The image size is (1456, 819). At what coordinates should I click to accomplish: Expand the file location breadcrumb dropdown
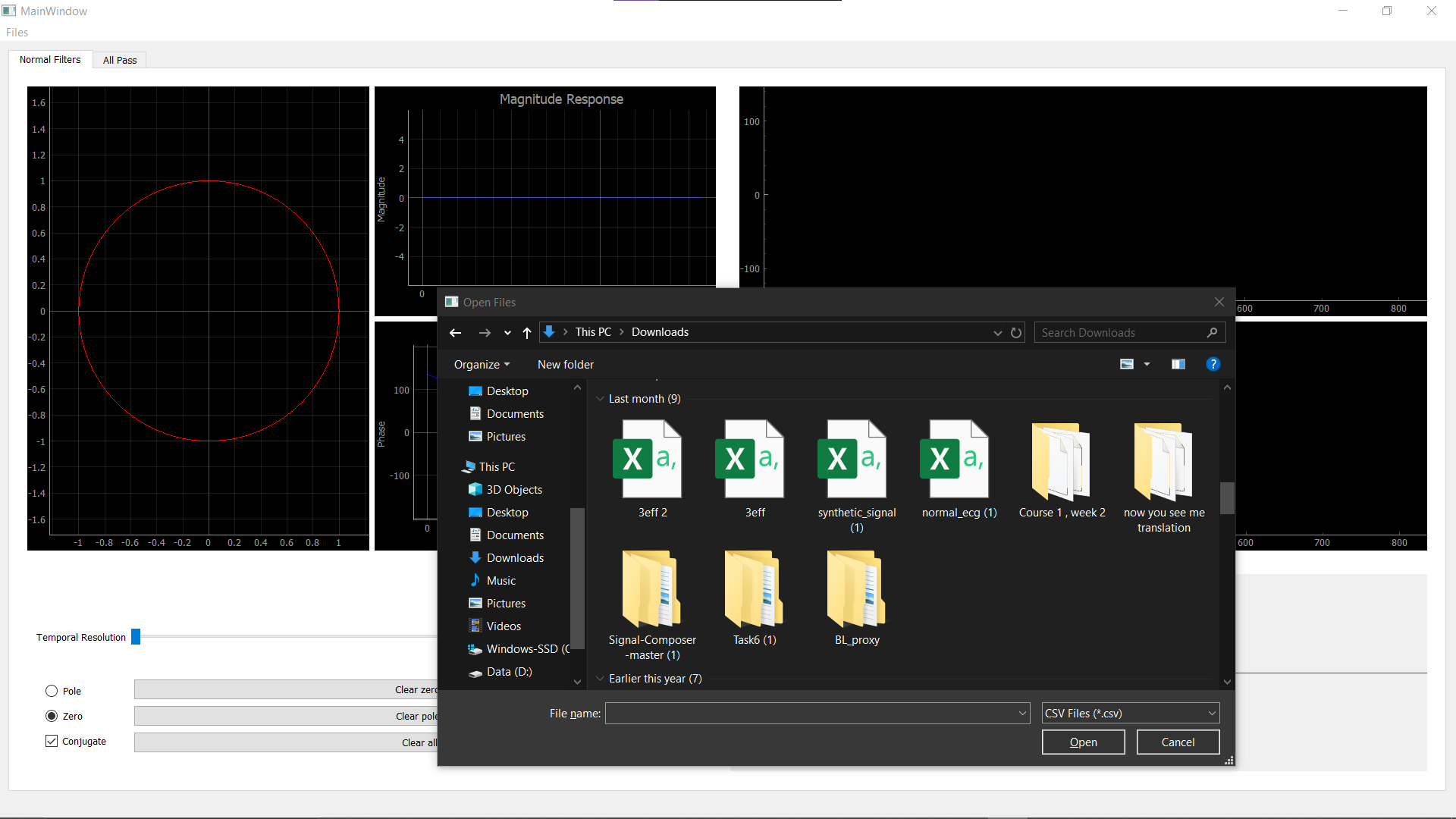(997, 331)
